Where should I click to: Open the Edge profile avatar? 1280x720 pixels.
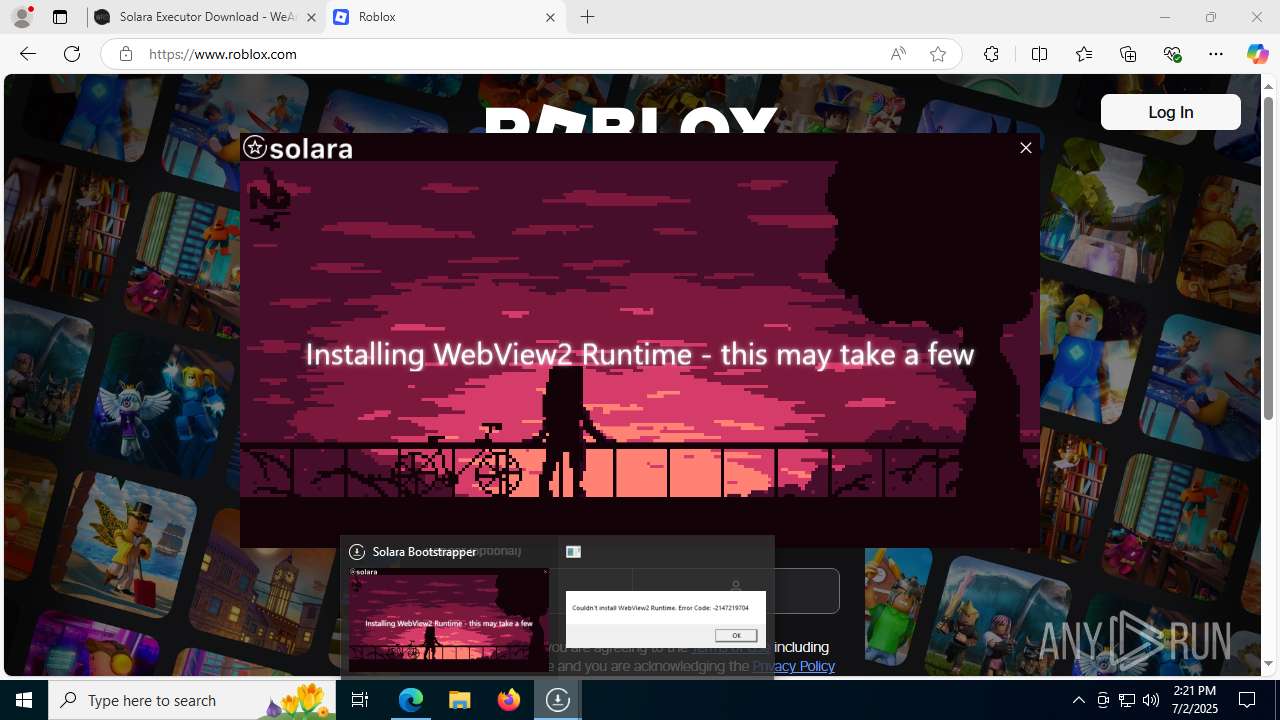pyautogui.click(x=21, y=17)
